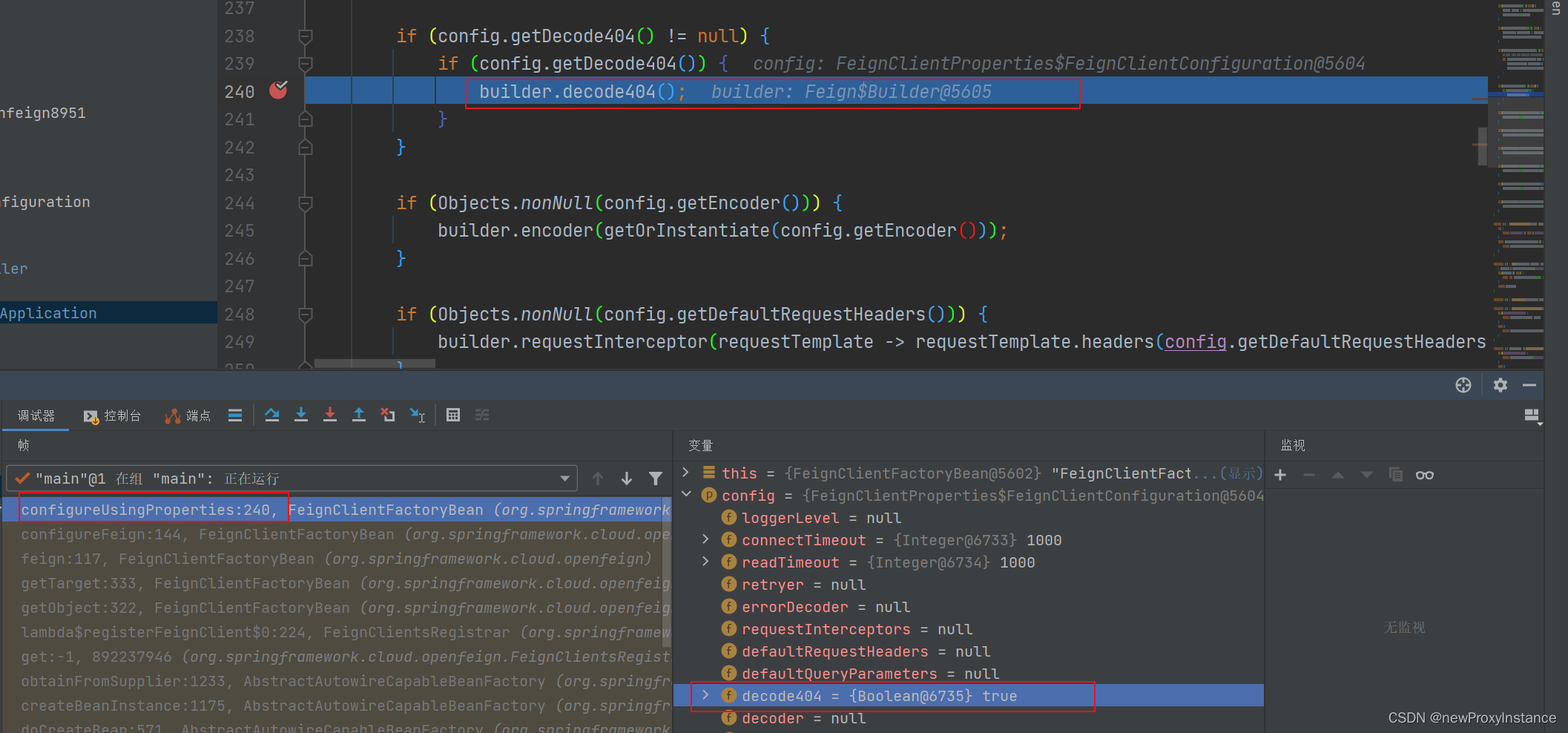Click the crosshair locate icon in debug header
The width and height of the screenshot is (1568, 733).
[1463, 385]
